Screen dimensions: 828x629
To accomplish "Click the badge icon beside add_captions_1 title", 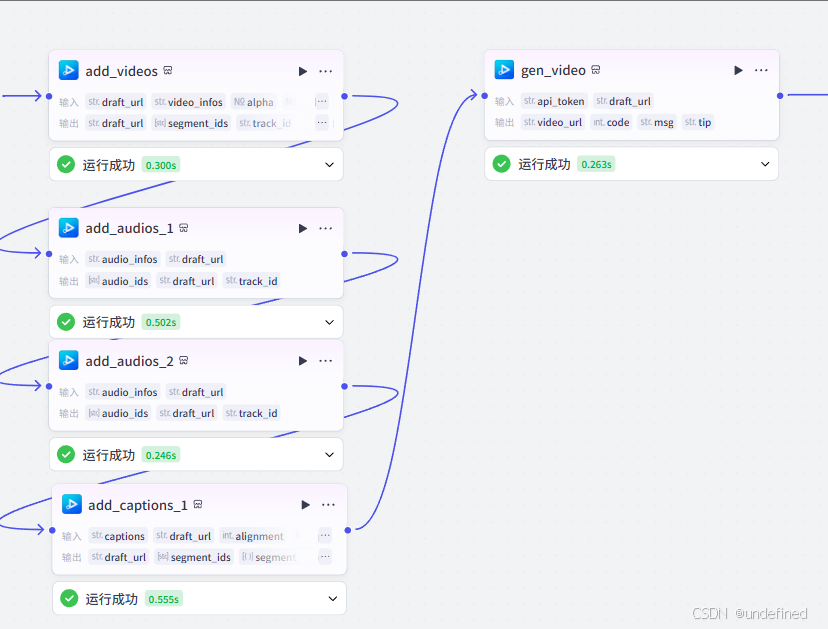I will (x=198, y=504).
